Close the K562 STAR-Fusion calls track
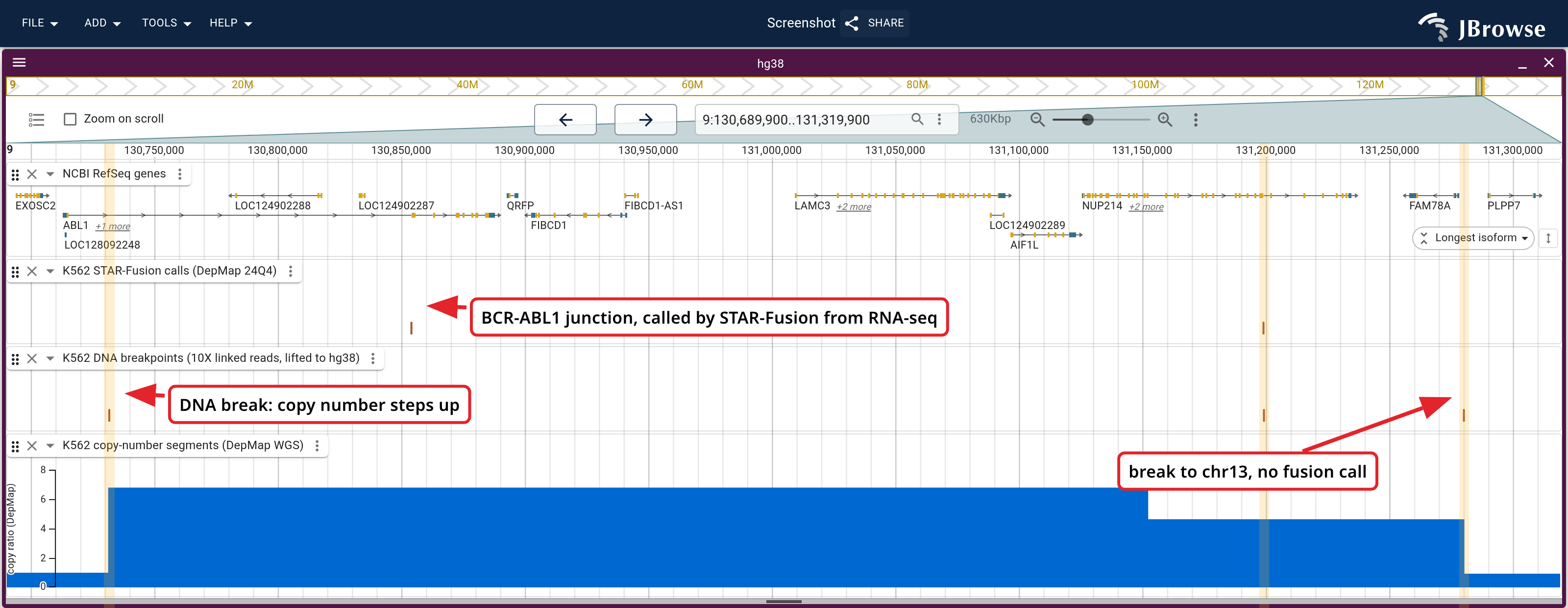The width and height of the screenshot is (1568, 608). click(x=32, y=271)
